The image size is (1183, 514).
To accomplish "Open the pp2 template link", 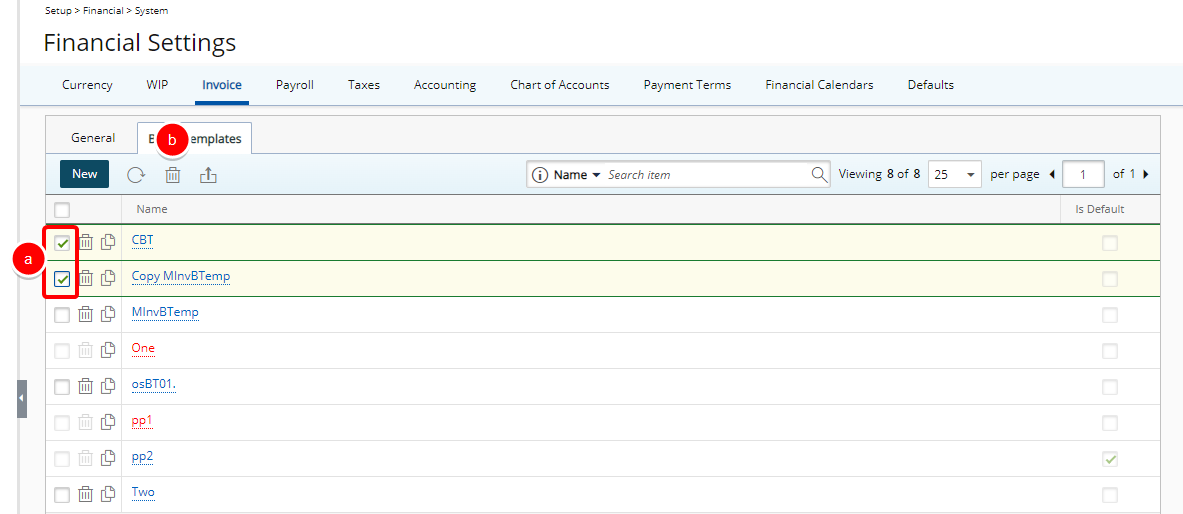I will pyautogui.click(x=143, y=456).
